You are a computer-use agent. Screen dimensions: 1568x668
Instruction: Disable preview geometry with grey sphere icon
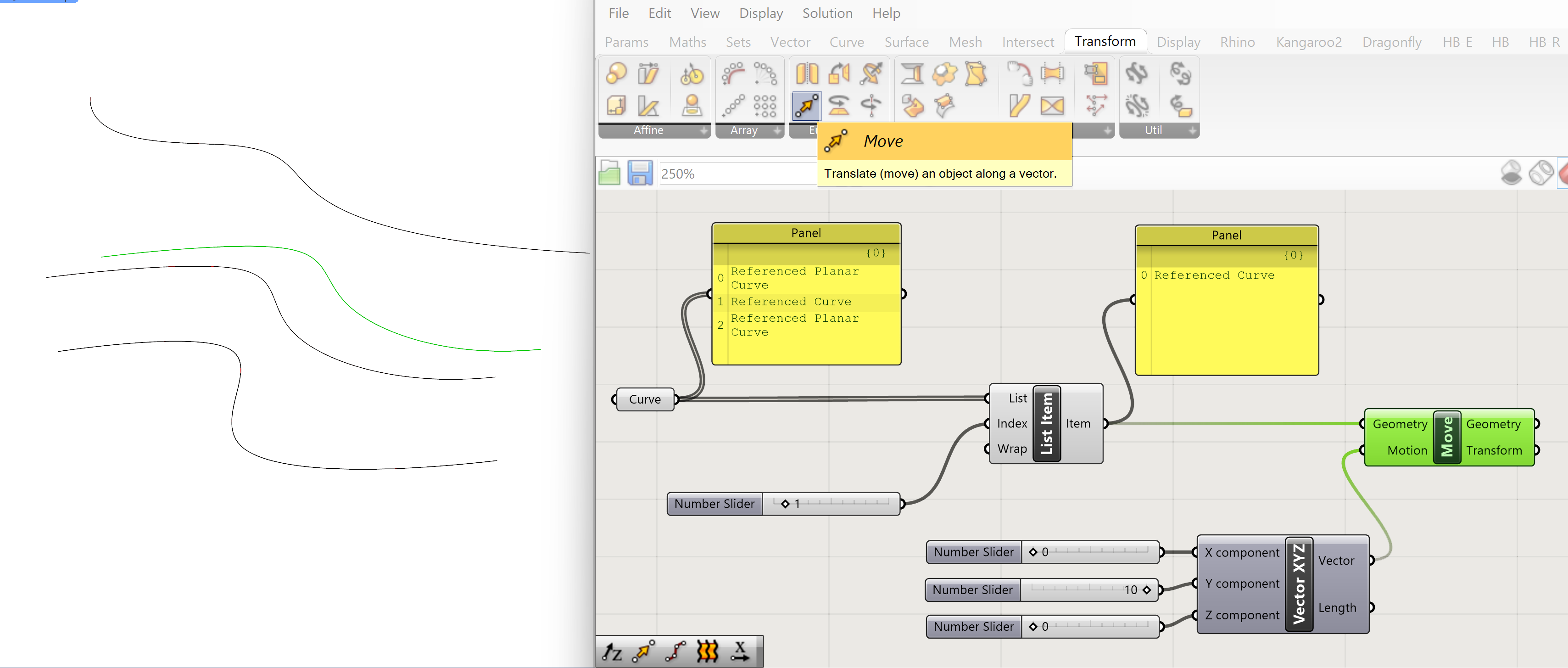click(x=1511, y=173)
